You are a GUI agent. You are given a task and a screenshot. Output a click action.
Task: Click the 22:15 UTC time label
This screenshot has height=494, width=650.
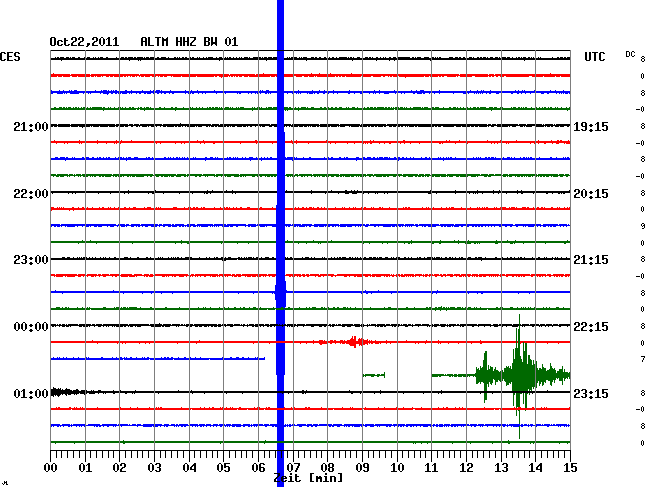coord(591,327)
